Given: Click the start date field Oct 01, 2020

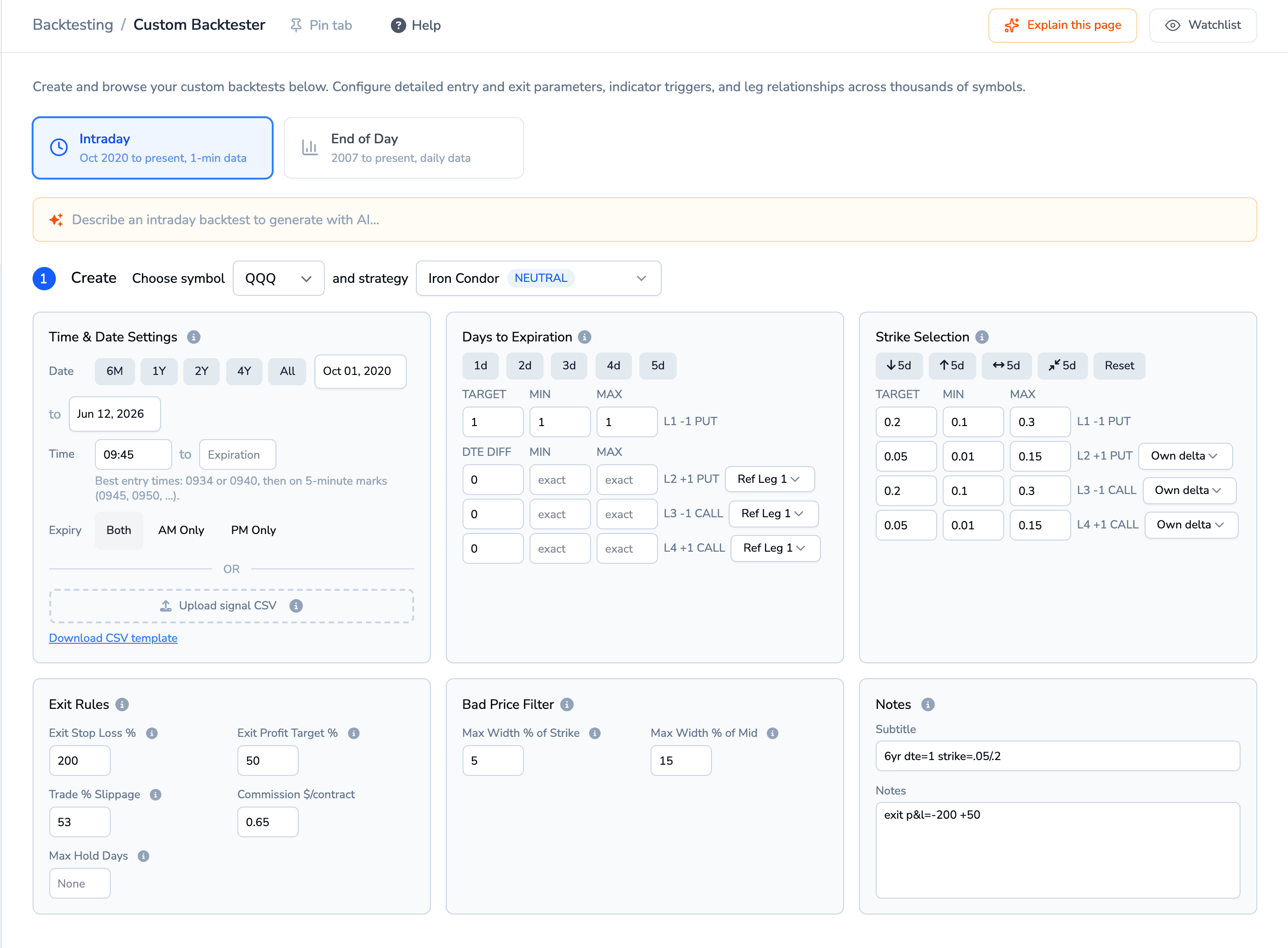Looking at the screenshot, I should click(x=361, y=372).
